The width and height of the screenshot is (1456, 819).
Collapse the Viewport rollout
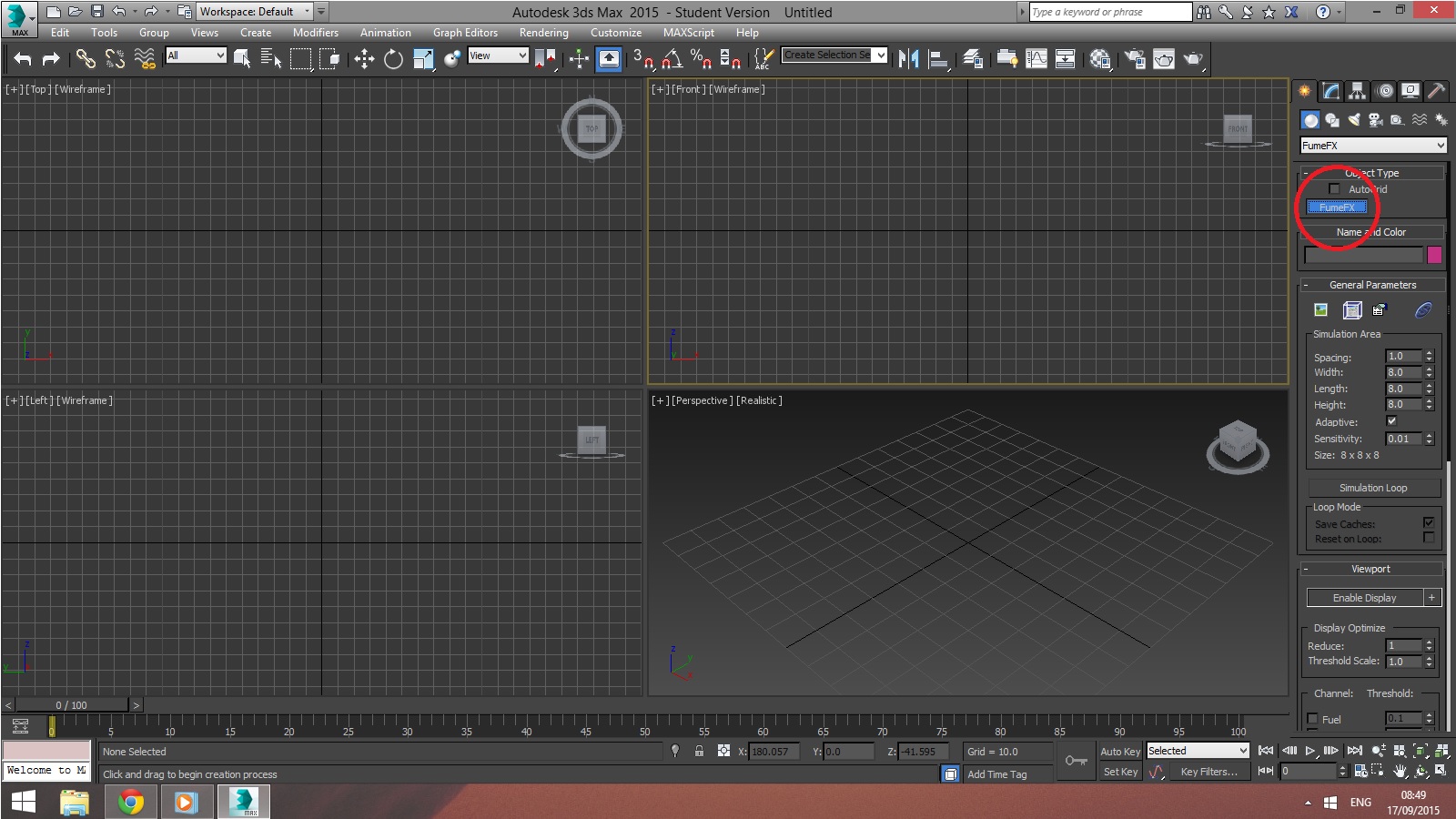coord(1370,569)
